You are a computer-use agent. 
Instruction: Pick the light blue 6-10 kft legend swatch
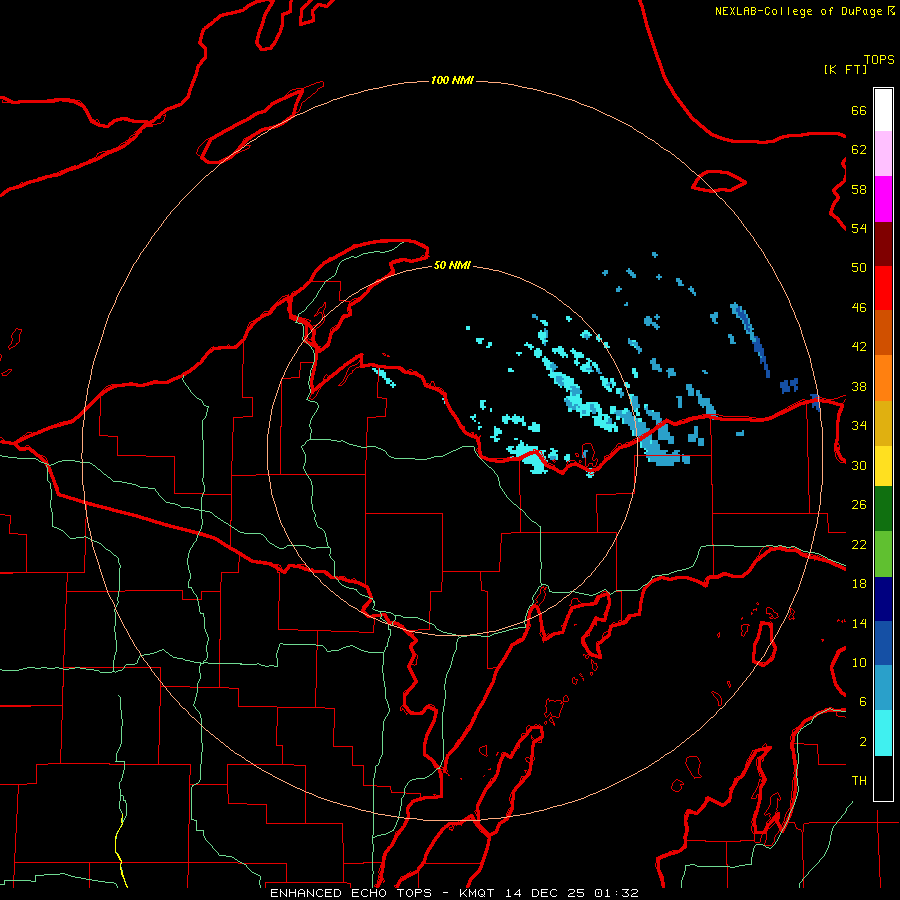pos(883,688)
